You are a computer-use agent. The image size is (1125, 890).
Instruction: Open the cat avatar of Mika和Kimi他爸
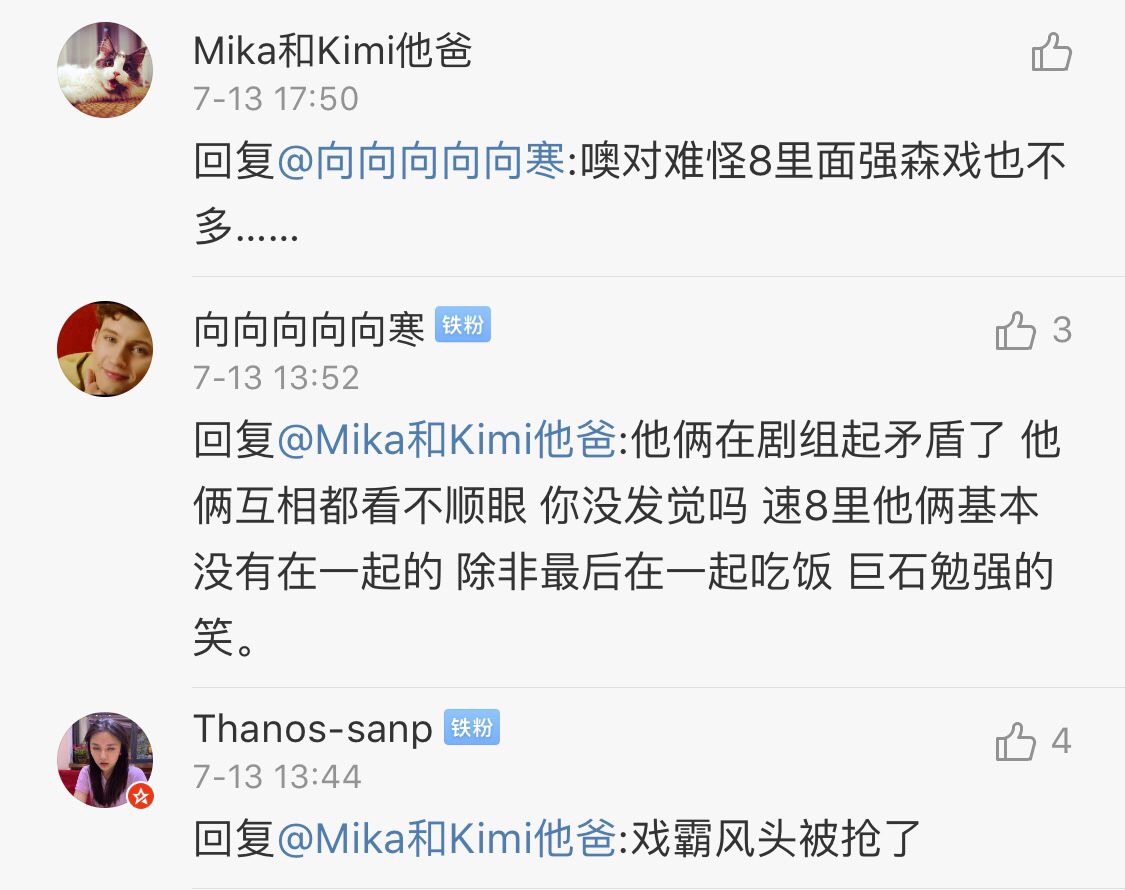pyautogui.click(x=105, y=70)
